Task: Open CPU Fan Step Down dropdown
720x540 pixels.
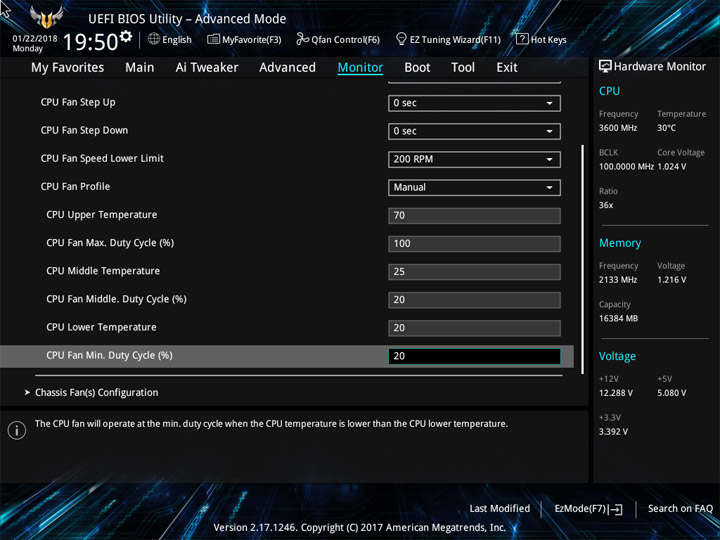Action: tap(474, 131)
